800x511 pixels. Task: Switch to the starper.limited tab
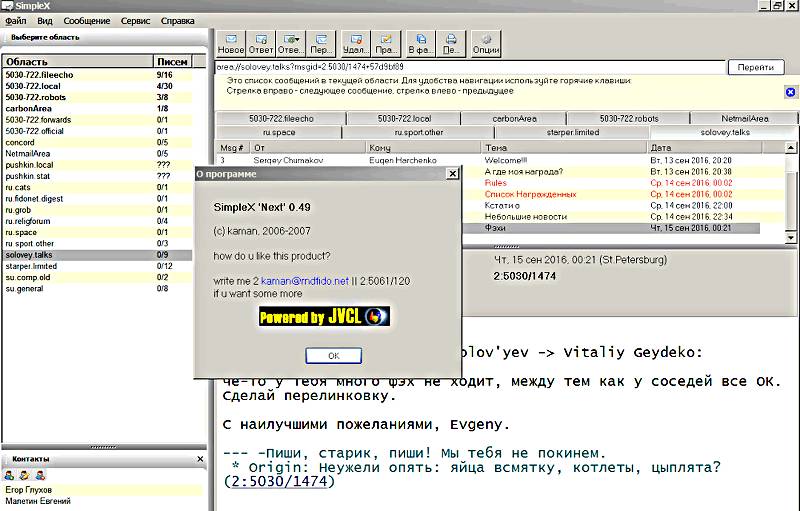tap(572, 132)
